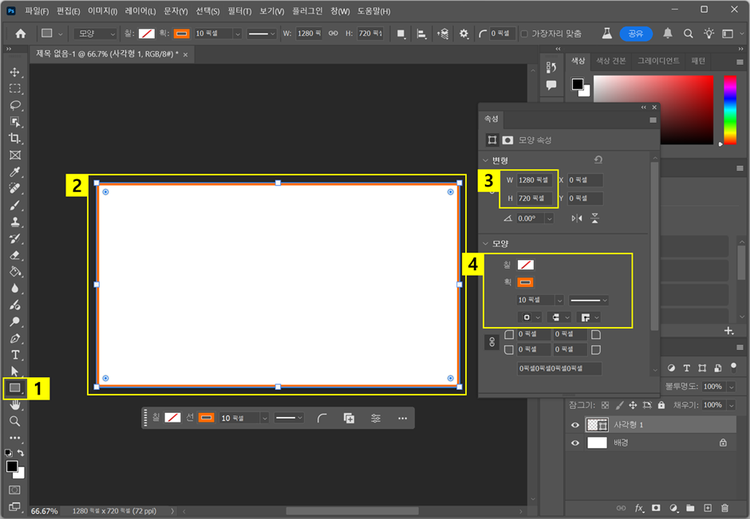Image resolution: width=750 pixels, height=519 pixels.
Task: Click the orange stroke swatch in properties panel
Action: point(525,282)
